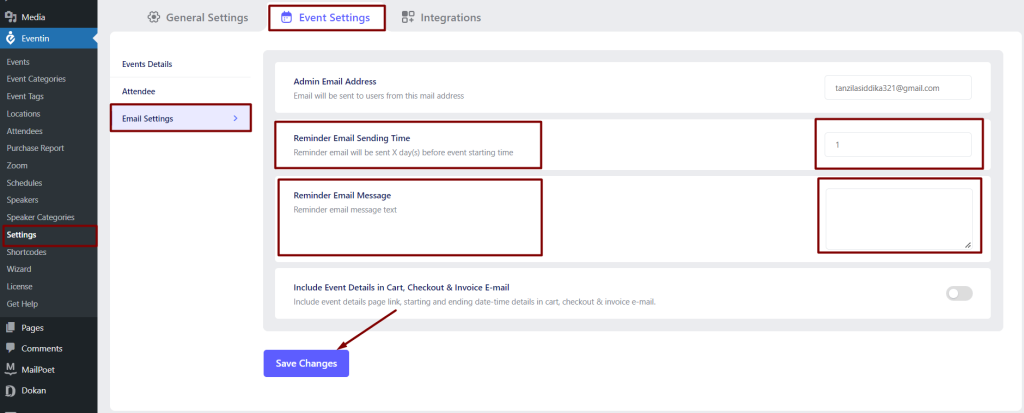Open the Purchase Report menu item
The image size is (1024, 413).
pos(35,148)
